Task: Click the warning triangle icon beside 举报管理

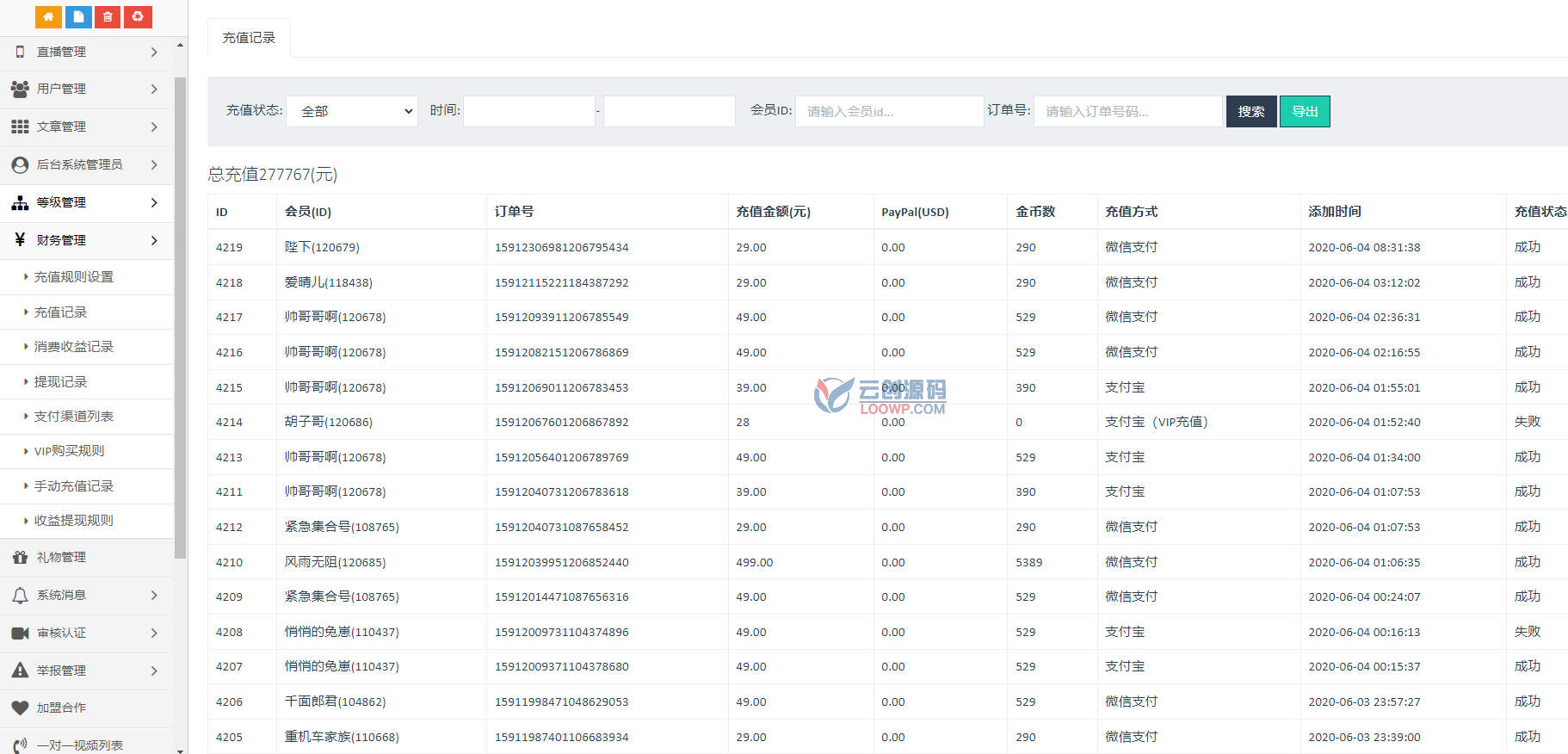Action: coord(20,670)
